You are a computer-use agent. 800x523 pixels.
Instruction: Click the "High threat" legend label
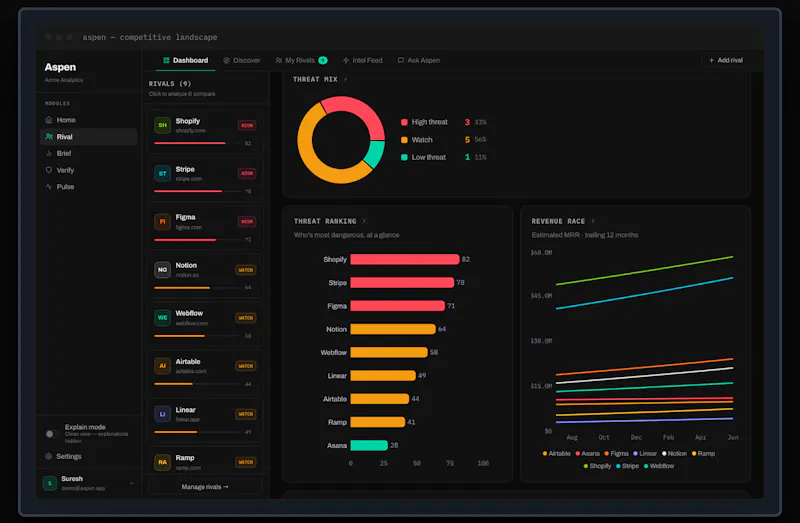[x=430, y=122]
